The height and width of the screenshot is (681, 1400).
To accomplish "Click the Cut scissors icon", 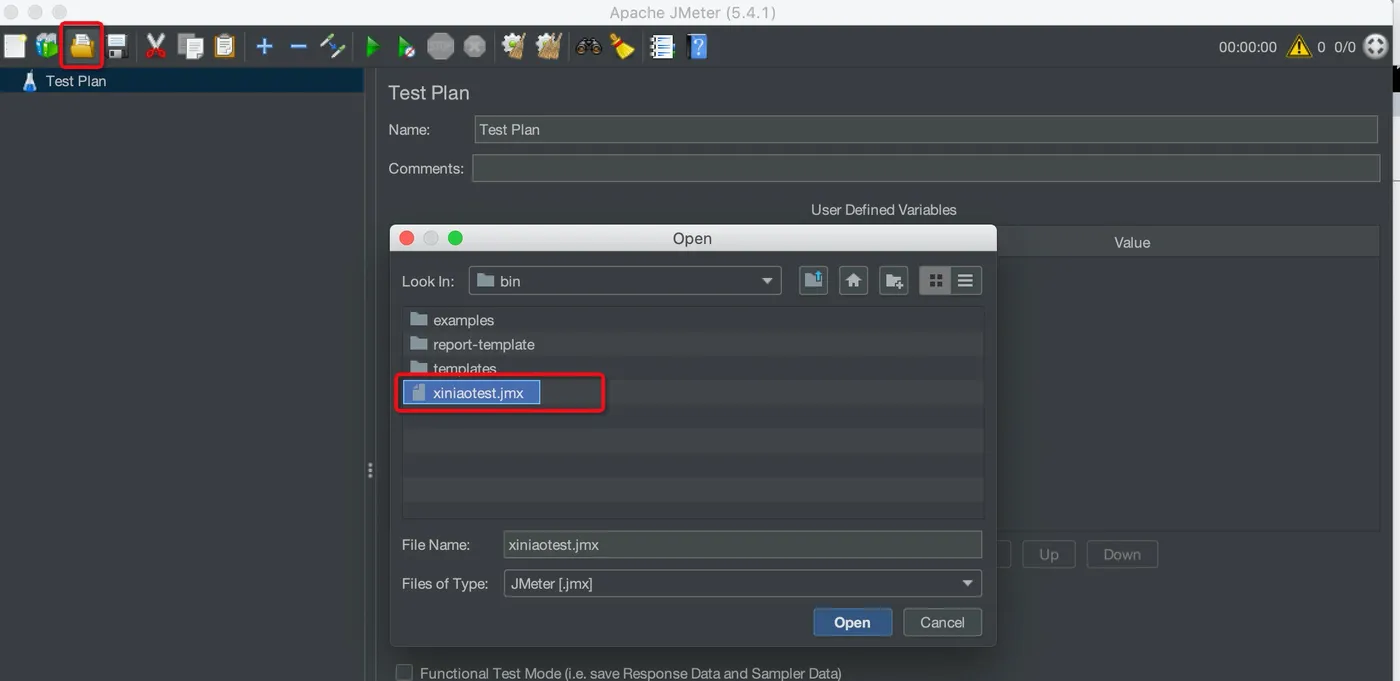I will tap(156, 46).
